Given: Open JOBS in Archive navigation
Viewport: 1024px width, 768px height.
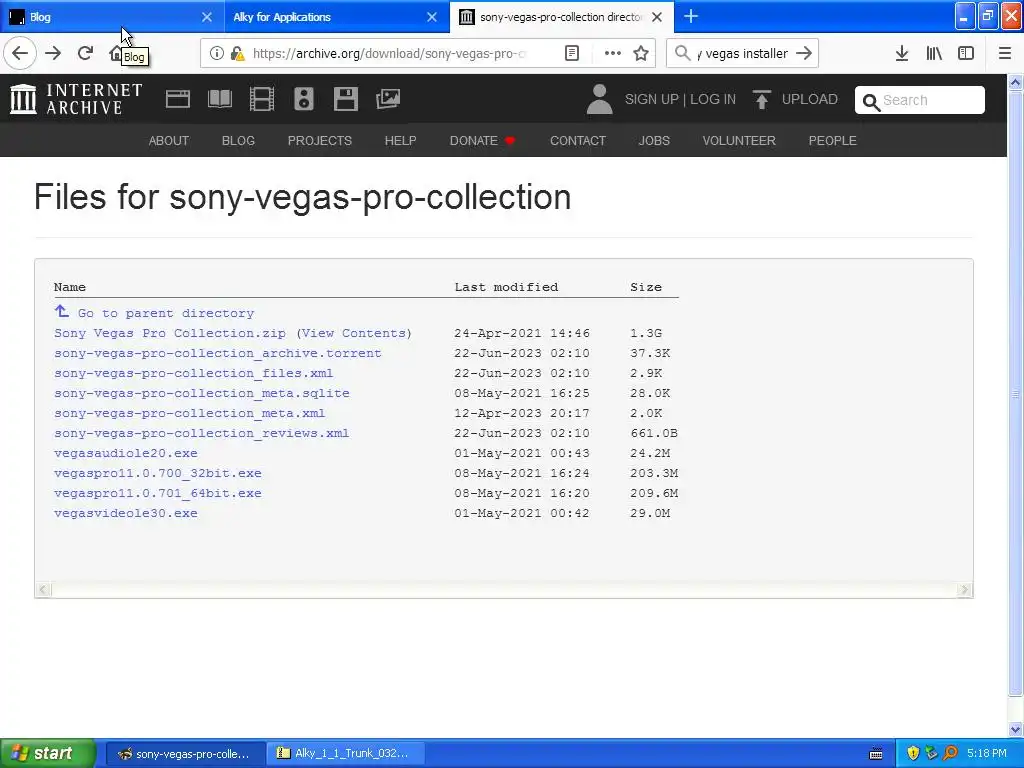Looking at the screenshot, I should click(x=654, y=140).
